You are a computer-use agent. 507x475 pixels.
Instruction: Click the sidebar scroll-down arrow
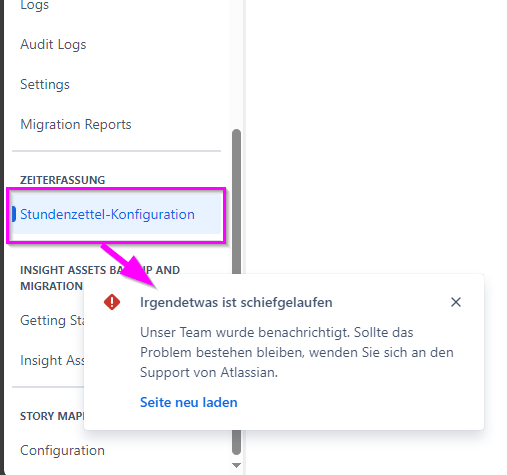[x=236, y=465]
